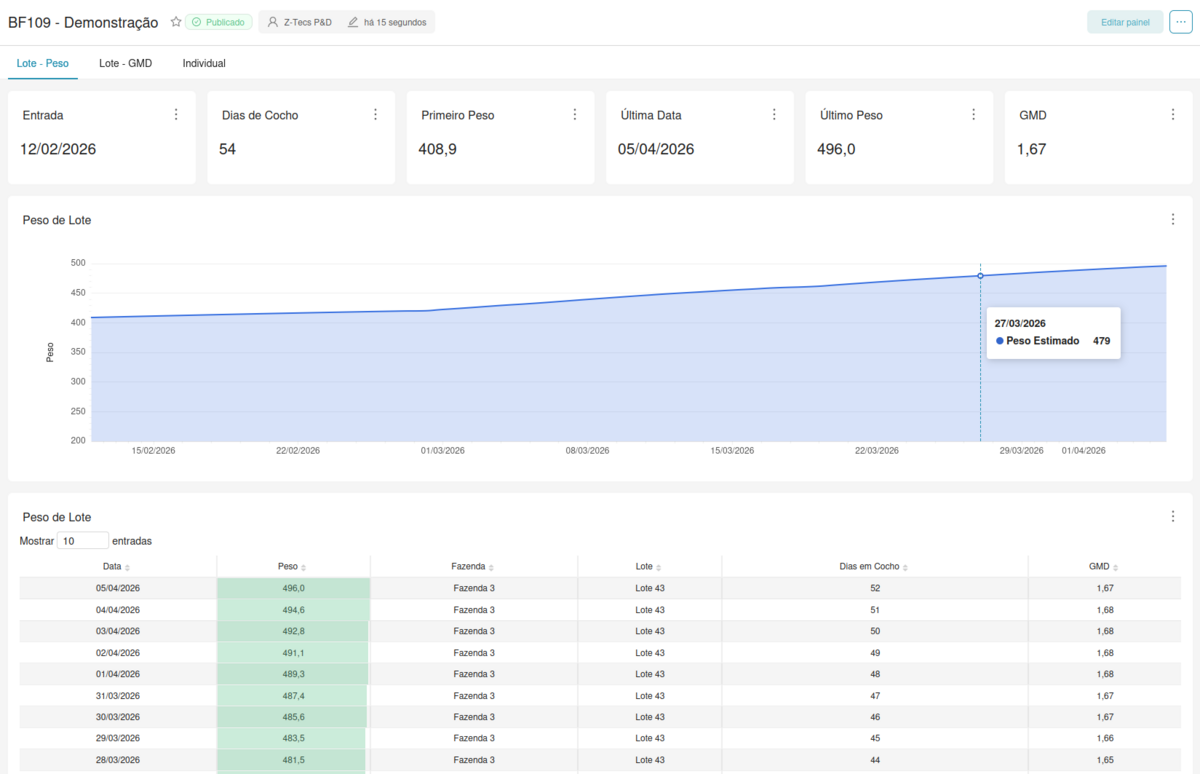Switch to the Lote - GMD tab
Viewport: 1200px width, 774px height.
pyautogui.click(x=125, y=62)
